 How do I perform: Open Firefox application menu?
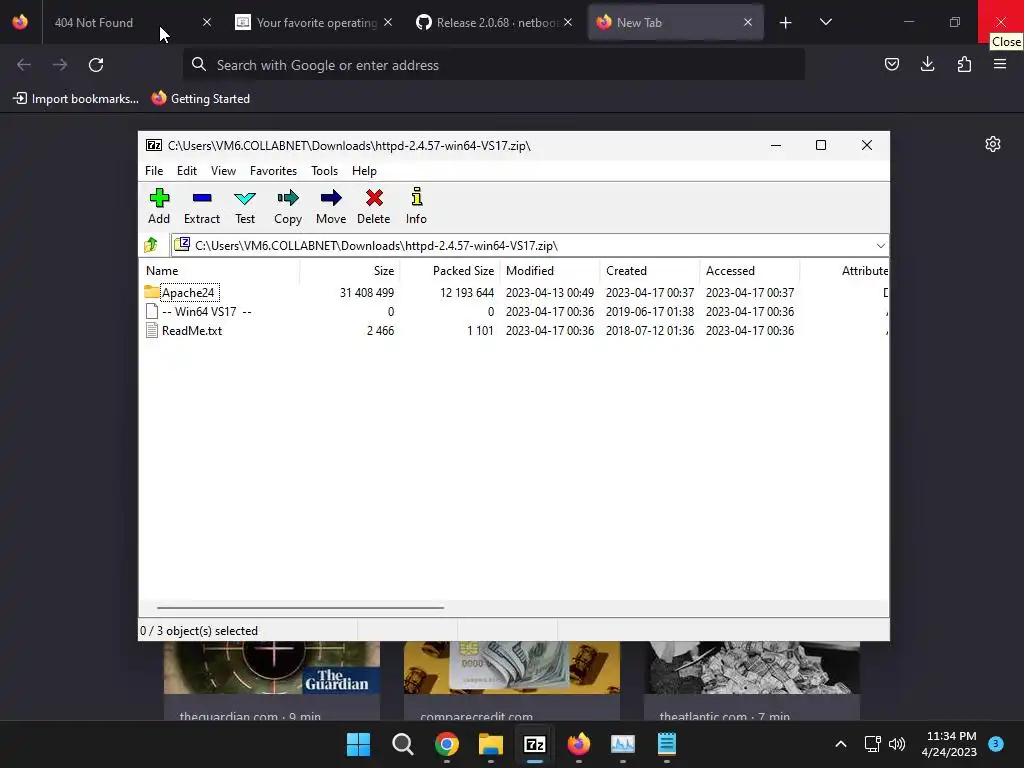1000,64
